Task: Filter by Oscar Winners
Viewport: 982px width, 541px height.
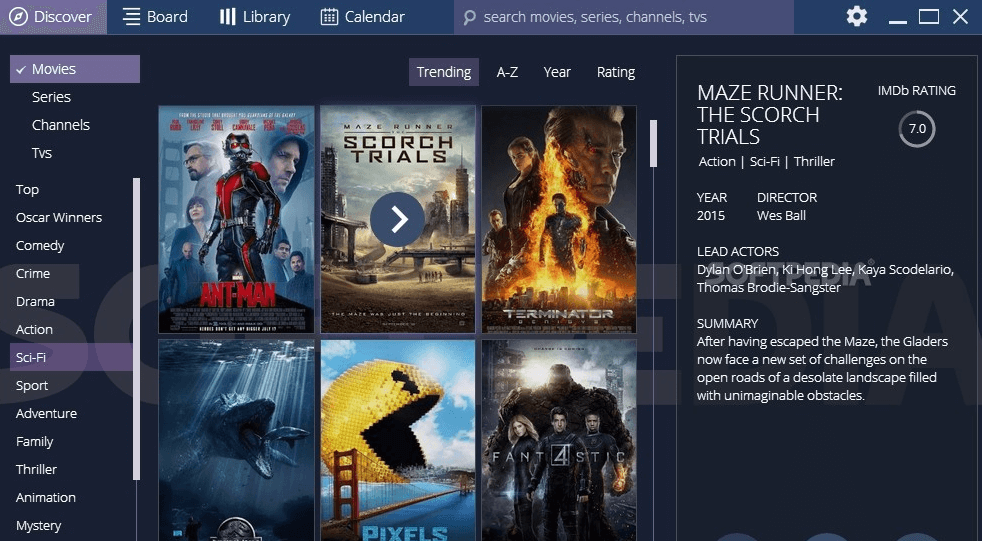Action: (59, 217)
